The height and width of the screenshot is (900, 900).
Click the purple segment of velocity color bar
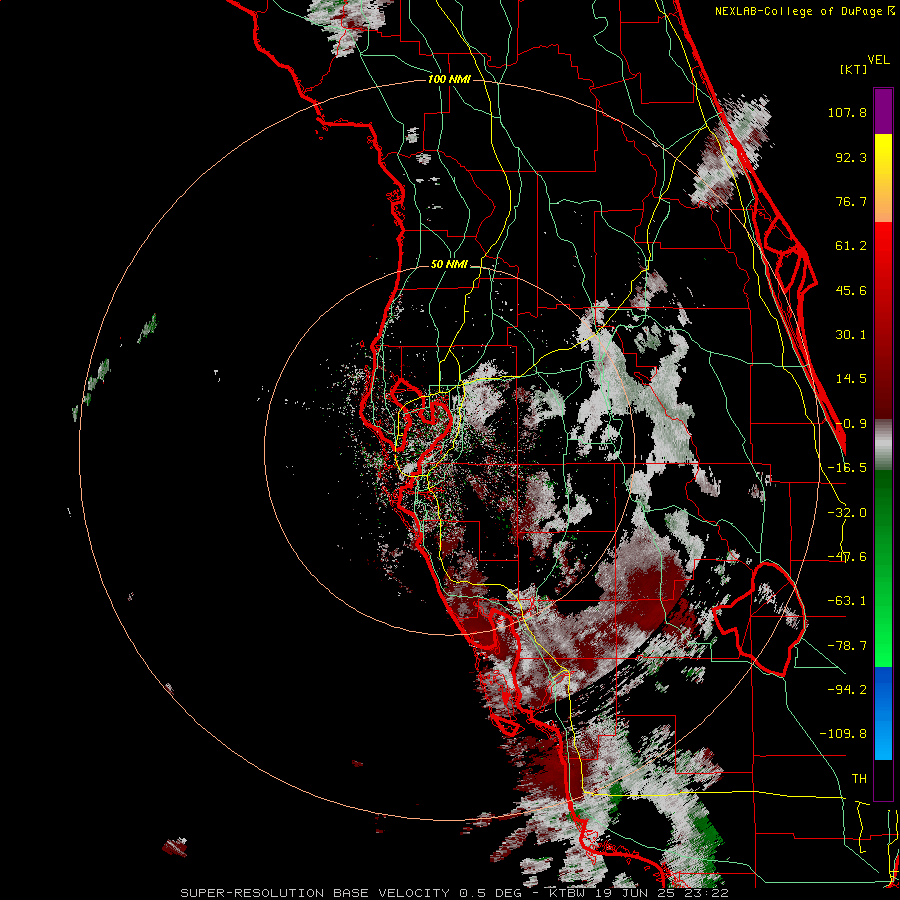pos(883,111)
